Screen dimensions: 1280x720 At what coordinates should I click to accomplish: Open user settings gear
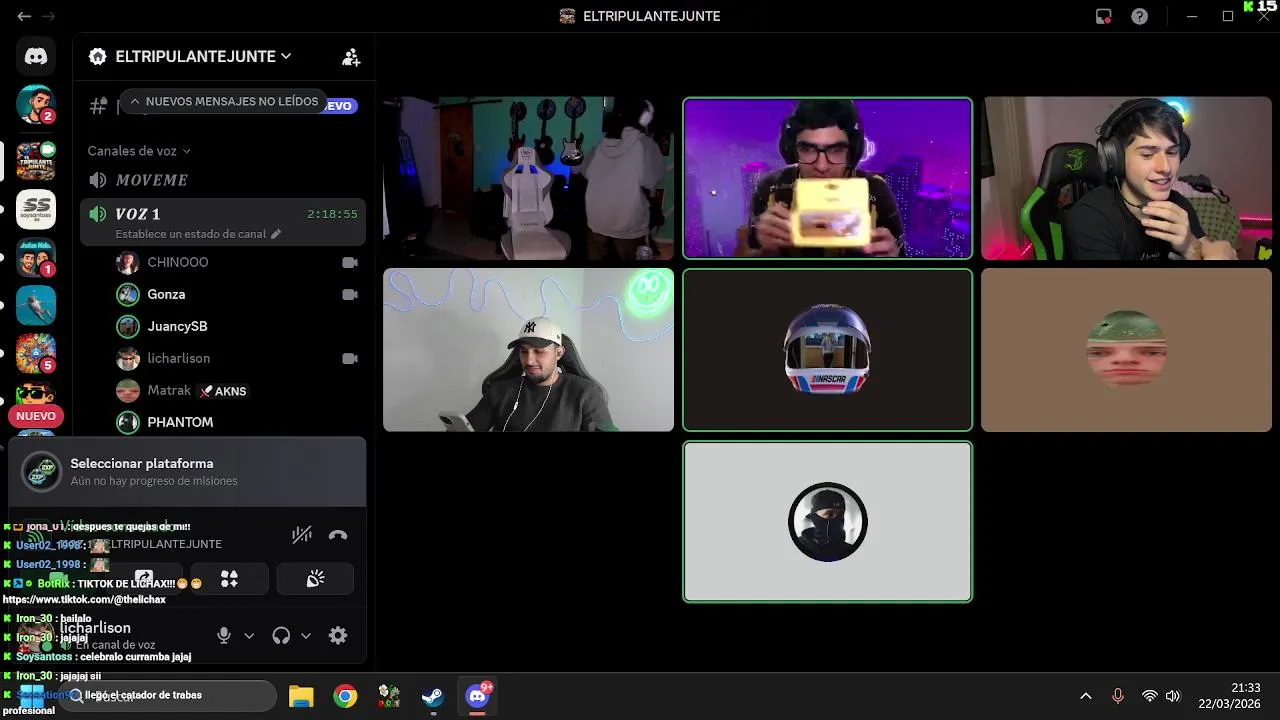point(338,635)
